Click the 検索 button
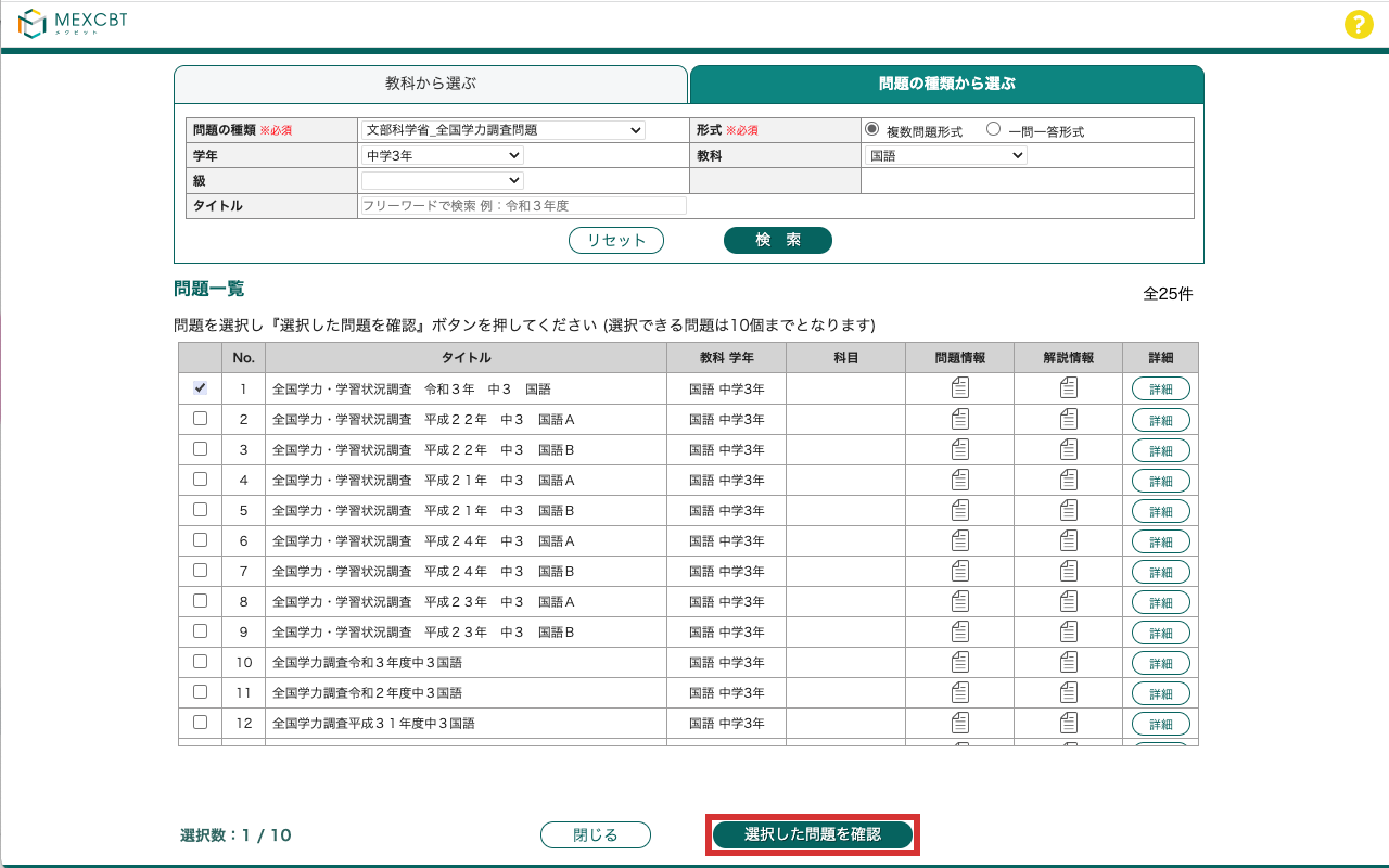1389x868 pixels. (x=778, y=240)
